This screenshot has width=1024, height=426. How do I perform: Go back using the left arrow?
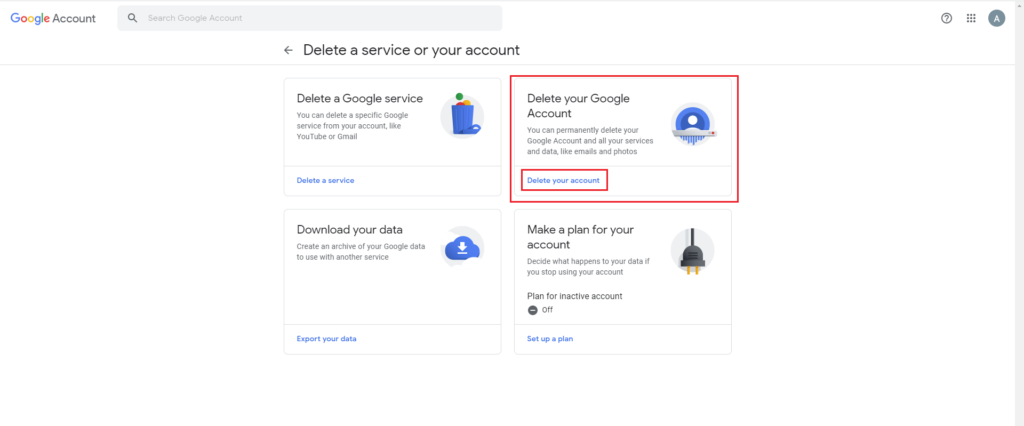(288, 50)
